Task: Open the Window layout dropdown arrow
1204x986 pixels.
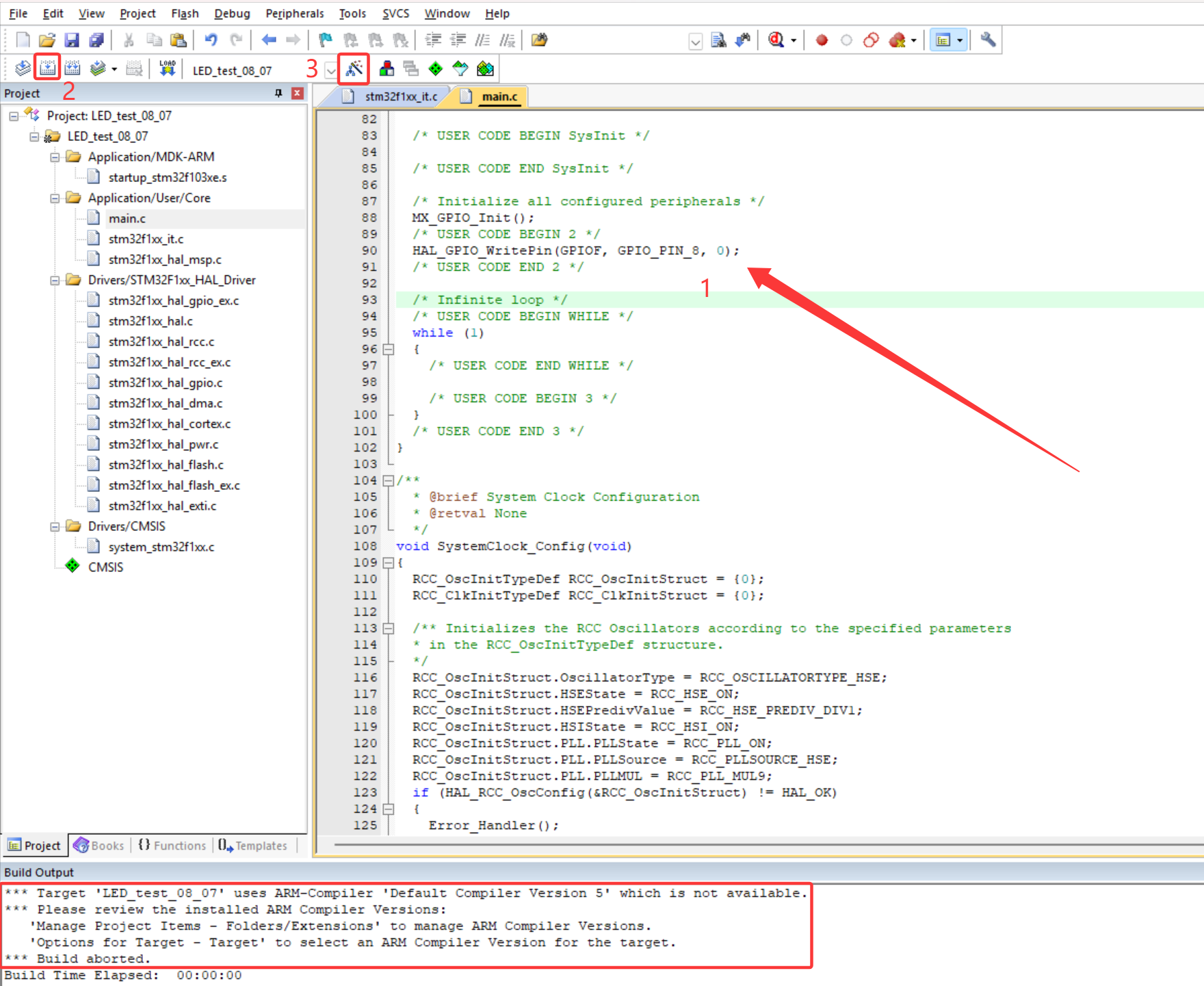Action: click(960, 40)
